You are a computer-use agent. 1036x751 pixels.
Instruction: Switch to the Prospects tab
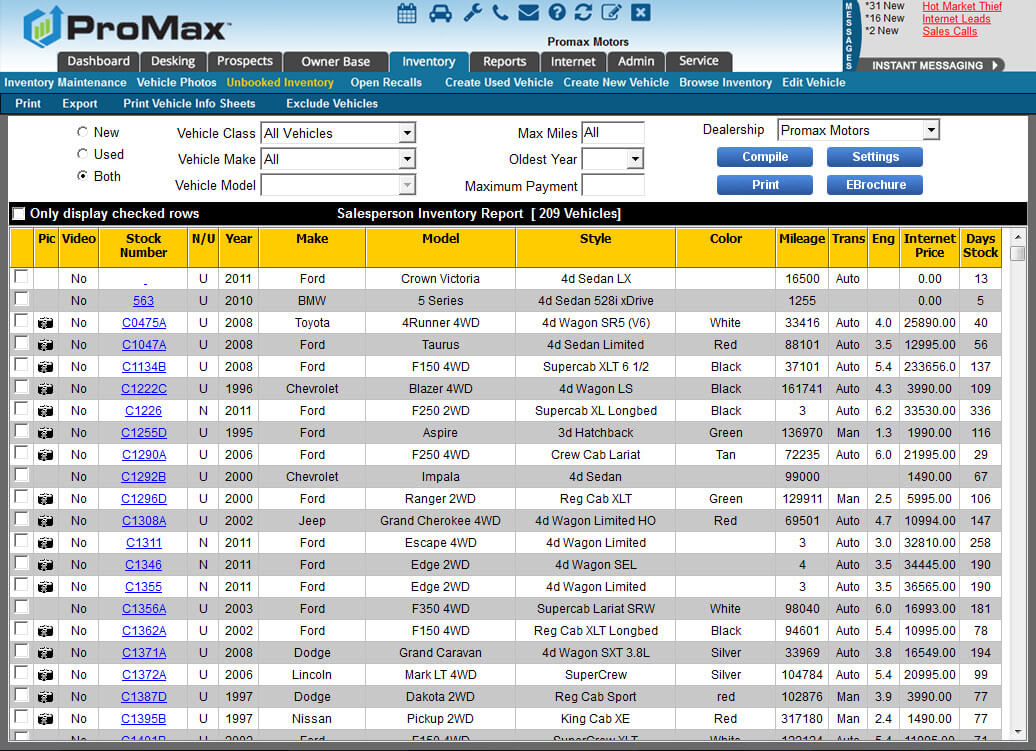[244, 61]
